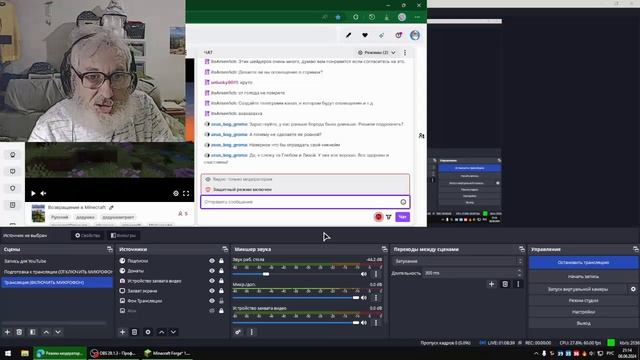Image resolution: width=640 pixels, height=360 pixels.
Task: Remove the scene transition using the trash icon
Action: coord(505,284)
